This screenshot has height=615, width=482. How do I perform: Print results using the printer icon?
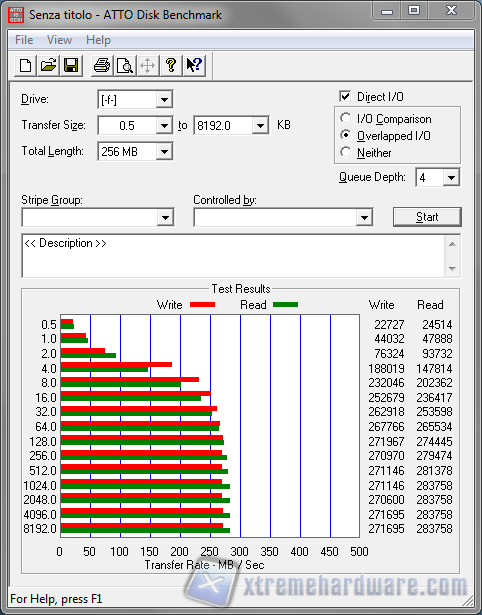102,65
